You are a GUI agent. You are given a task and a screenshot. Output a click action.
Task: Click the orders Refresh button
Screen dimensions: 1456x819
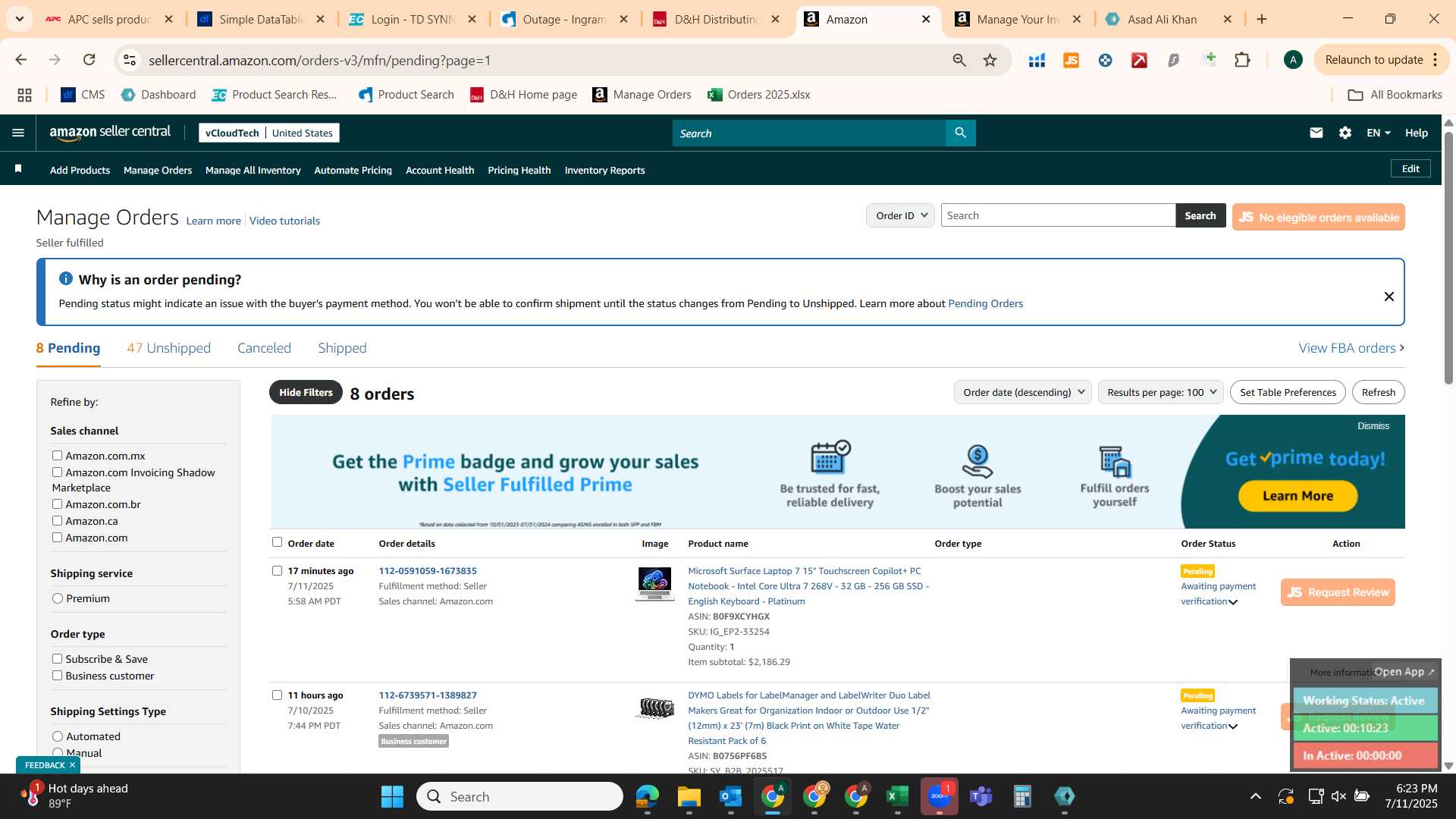[x=1378, y=392]
